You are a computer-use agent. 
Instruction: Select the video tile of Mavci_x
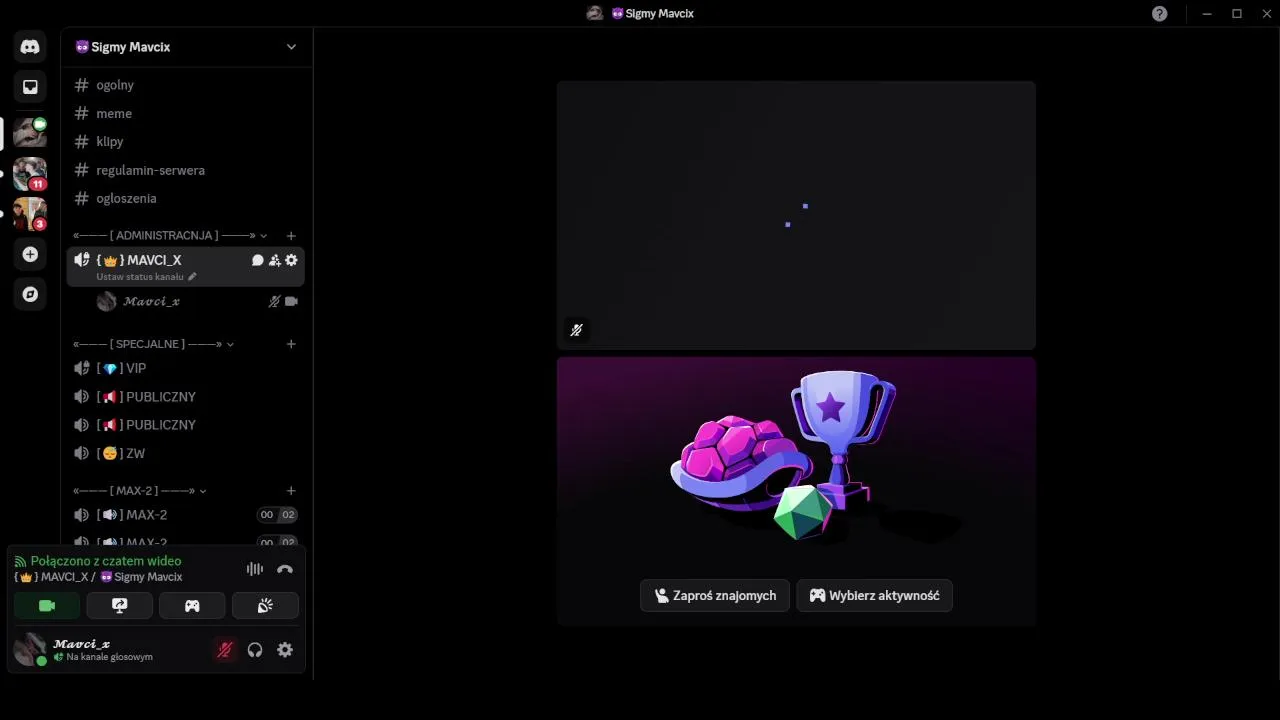click(796, 215)
